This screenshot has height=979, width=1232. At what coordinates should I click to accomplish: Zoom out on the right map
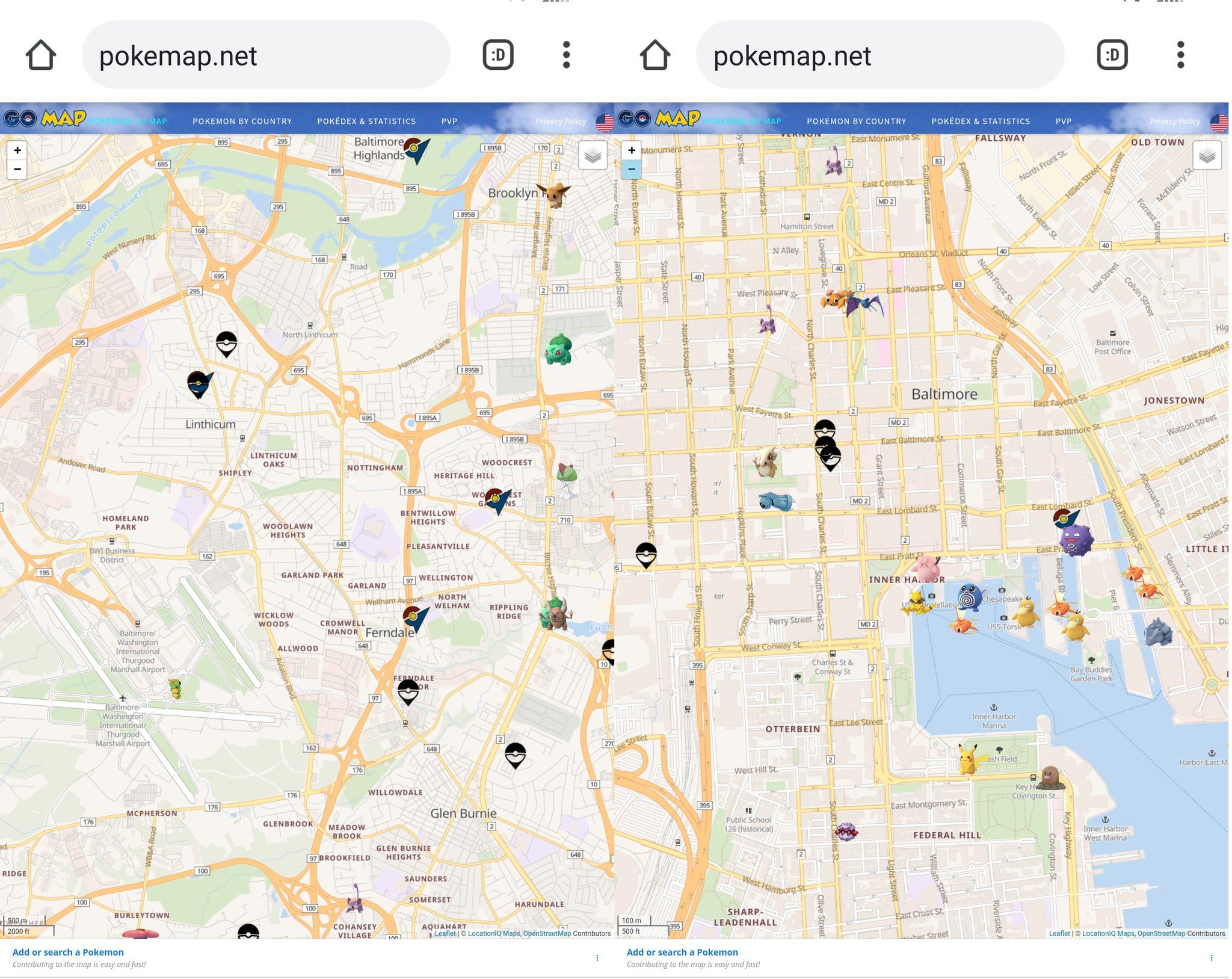(x=631, y=169)
